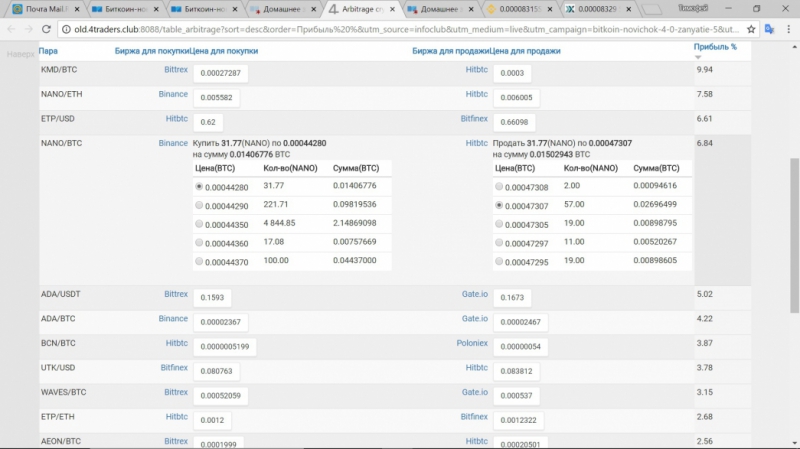The height and width of the screenshot is (449, 800).
Task: Click quantity 4 844.85 in buy table
Action: [x=279, y=223]
